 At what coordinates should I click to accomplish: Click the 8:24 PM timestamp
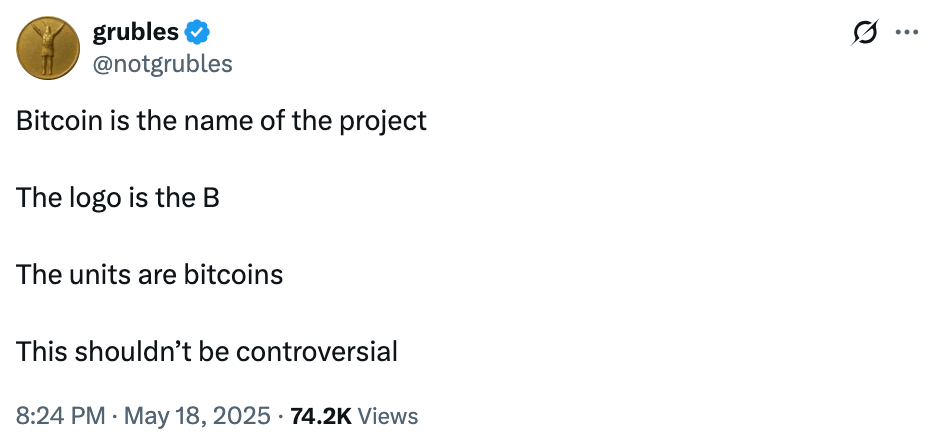(x=60, y=416)
